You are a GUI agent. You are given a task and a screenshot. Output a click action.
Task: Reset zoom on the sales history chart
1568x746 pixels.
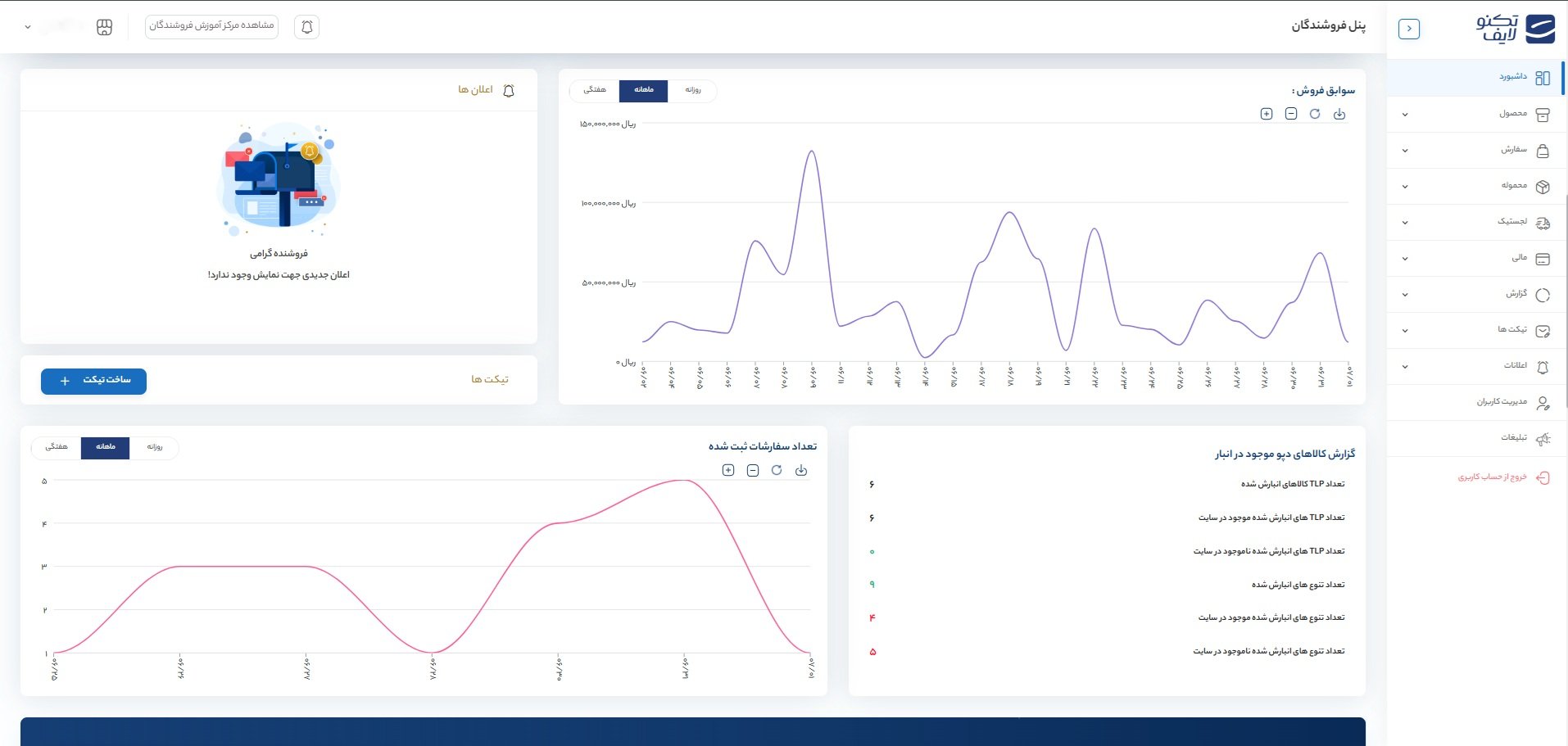click(1315, 114)
